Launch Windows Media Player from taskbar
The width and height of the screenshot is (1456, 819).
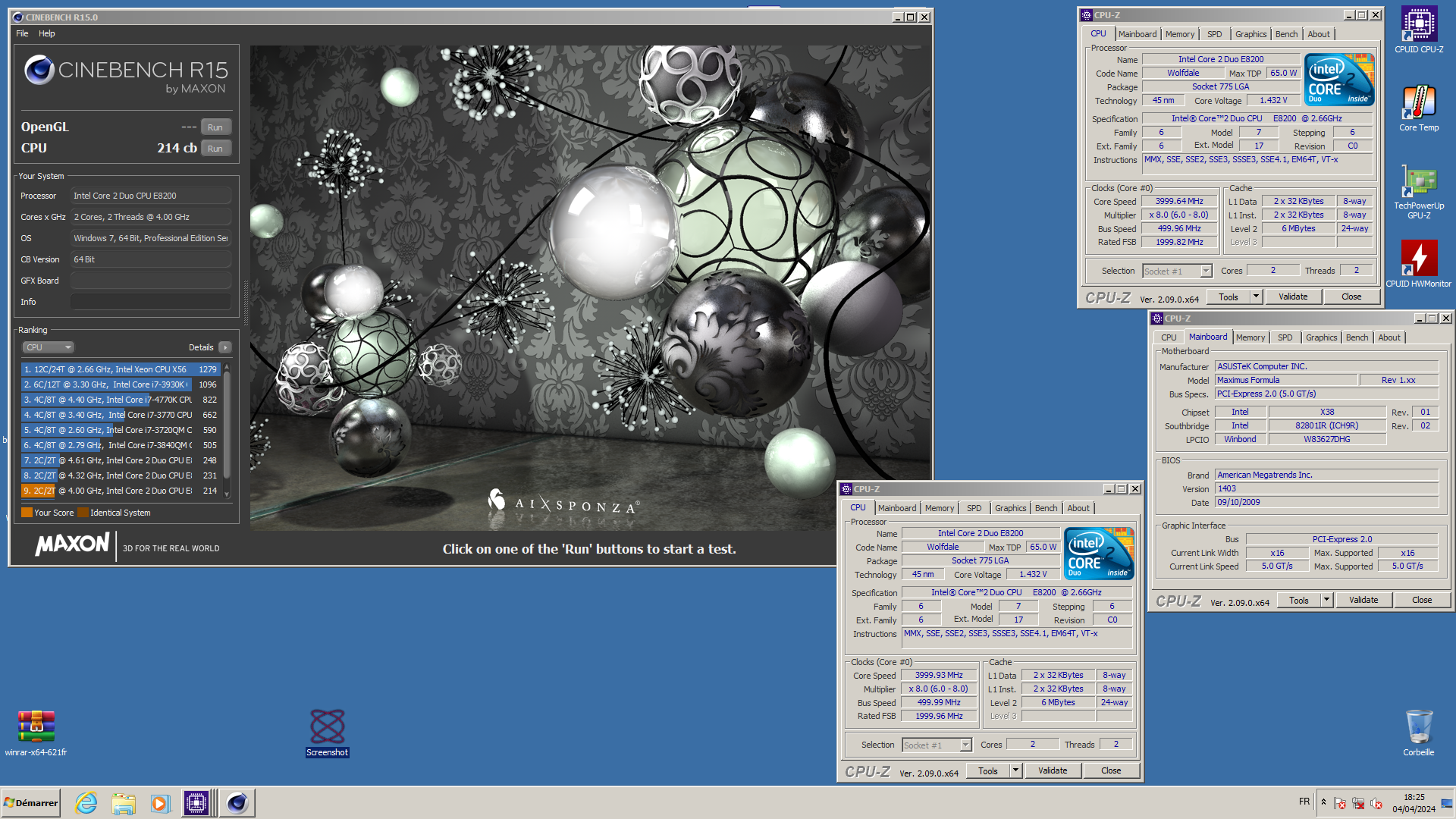coord(160,803)
